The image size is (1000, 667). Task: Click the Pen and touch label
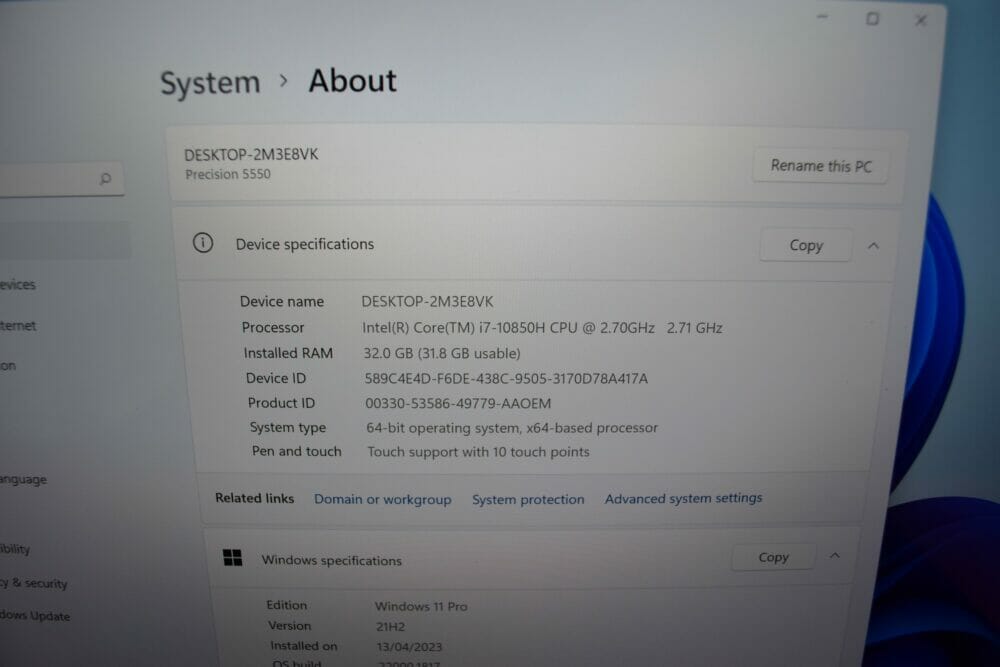(297, 451)
